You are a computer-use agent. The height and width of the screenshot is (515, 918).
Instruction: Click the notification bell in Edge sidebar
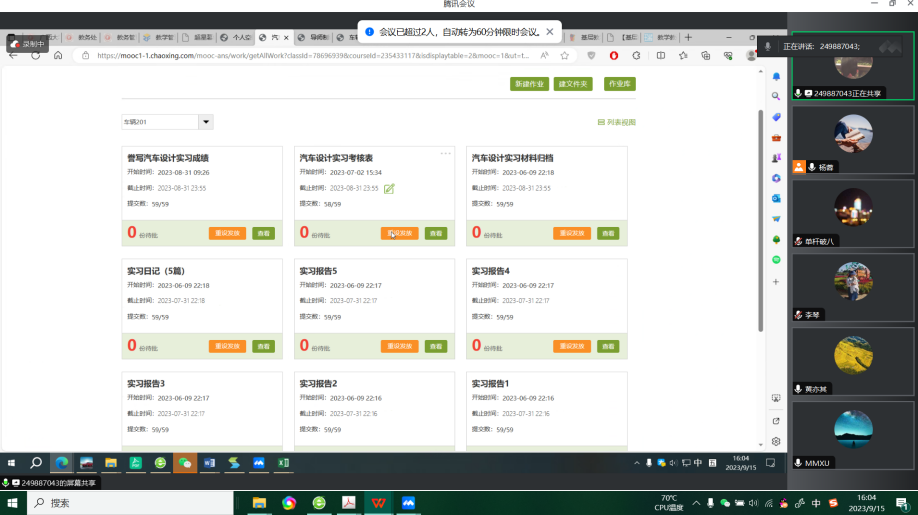coord(776,77)
